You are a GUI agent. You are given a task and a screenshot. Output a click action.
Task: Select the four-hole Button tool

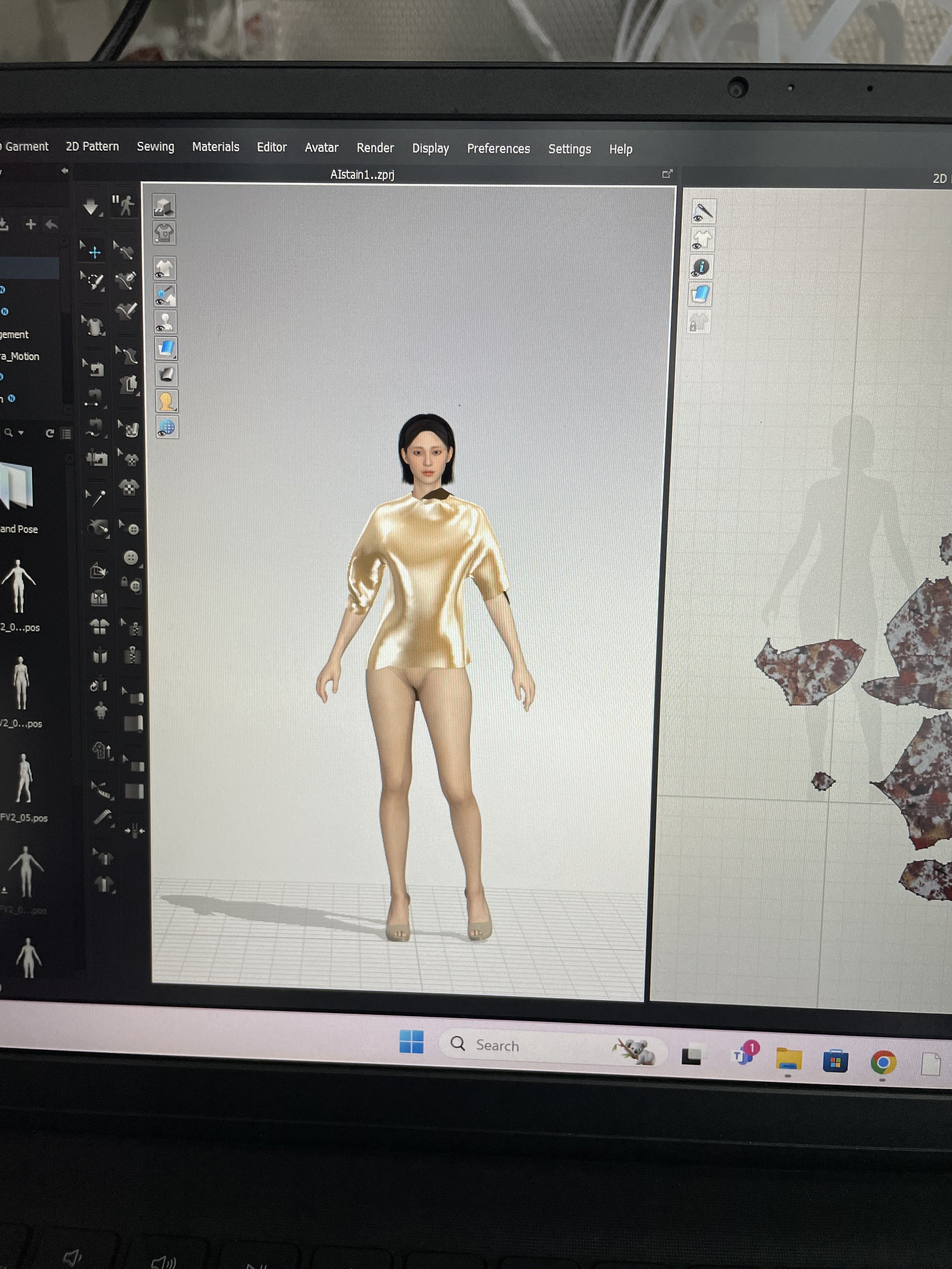131,557
